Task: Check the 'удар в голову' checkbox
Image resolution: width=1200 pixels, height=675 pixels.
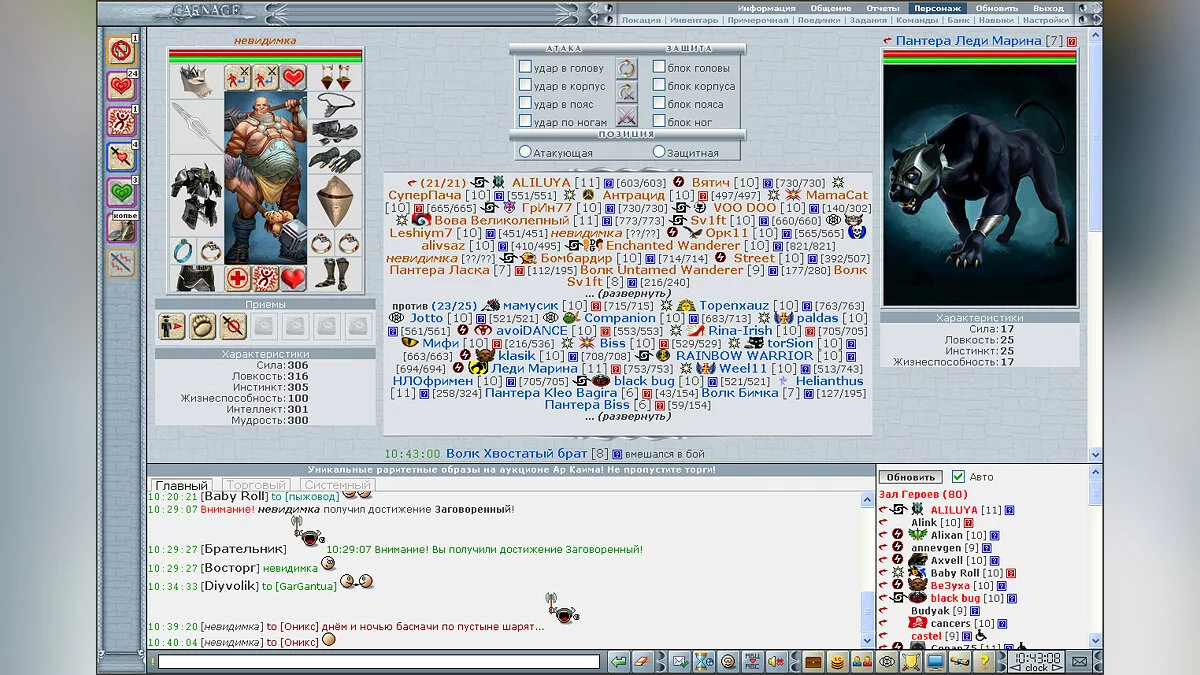Action: point(525,68)
